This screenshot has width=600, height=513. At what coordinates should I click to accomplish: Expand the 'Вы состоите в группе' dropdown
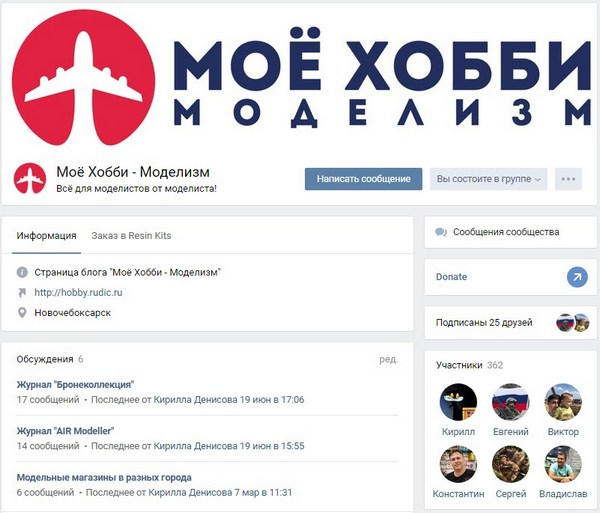[x=489, y=179]
